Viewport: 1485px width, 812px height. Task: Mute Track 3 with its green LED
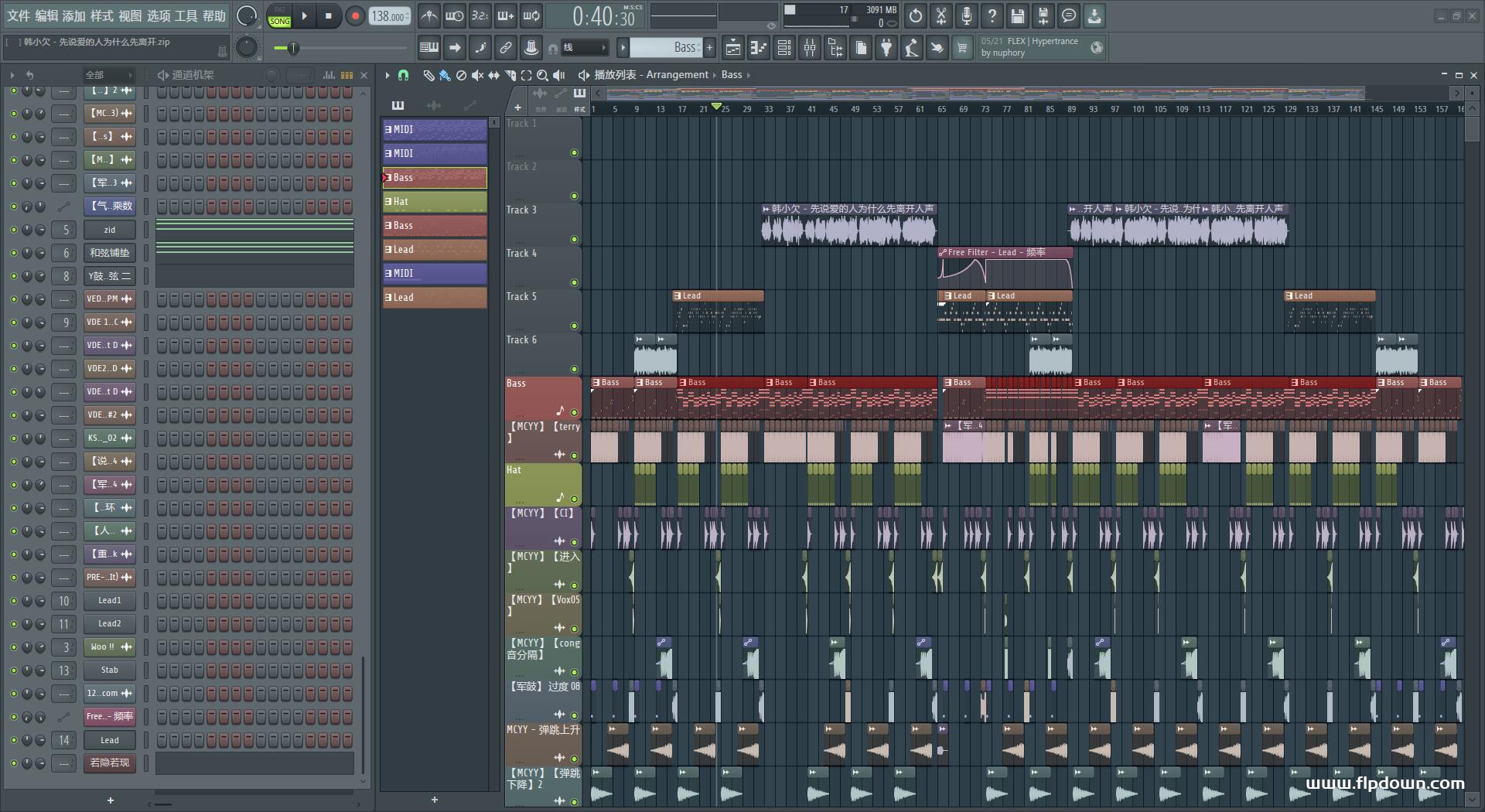coord(574,240)
